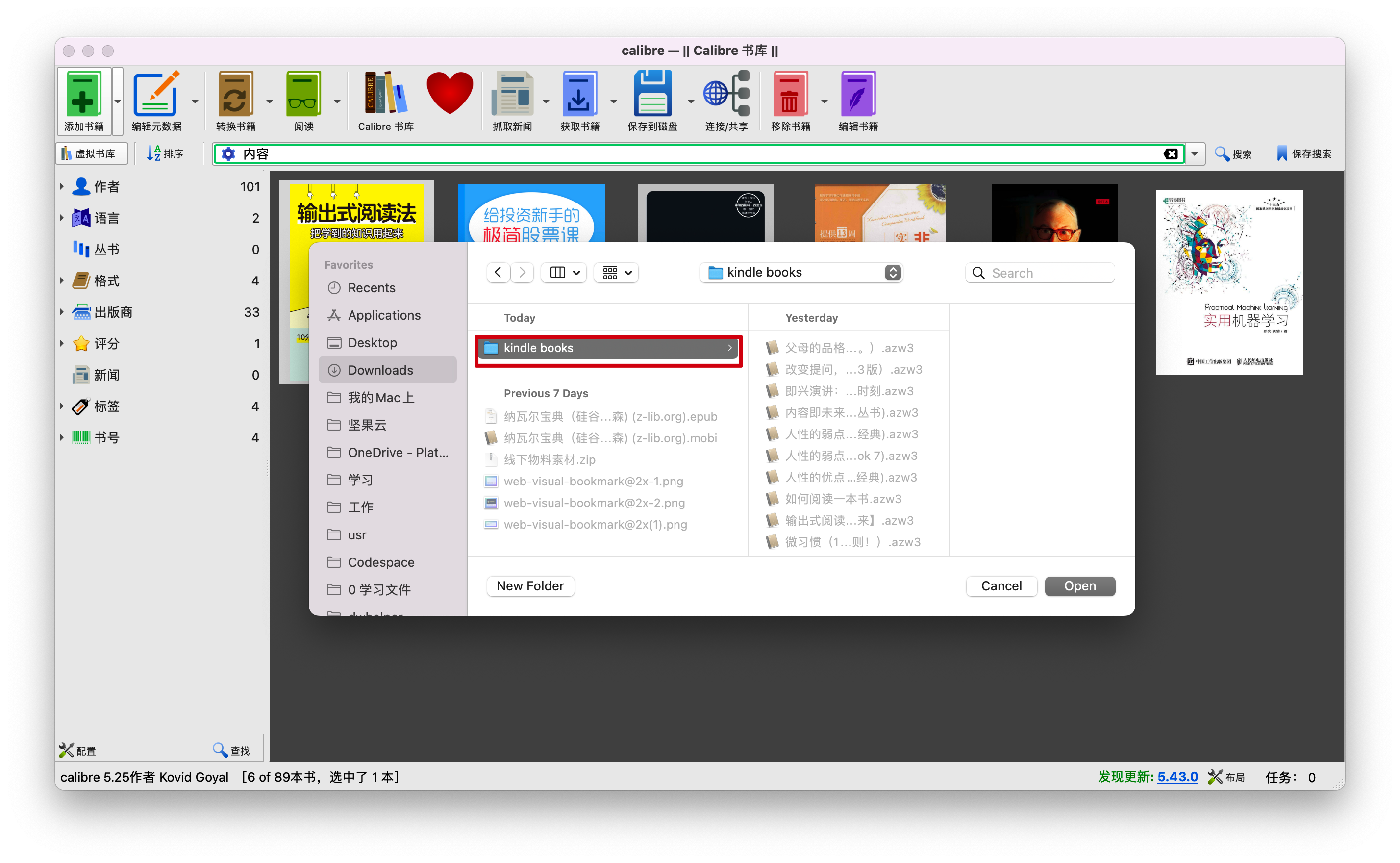Open Edit metadata dropdown arrow
This screenshot has height=863, width=1400.
point(195,101)
